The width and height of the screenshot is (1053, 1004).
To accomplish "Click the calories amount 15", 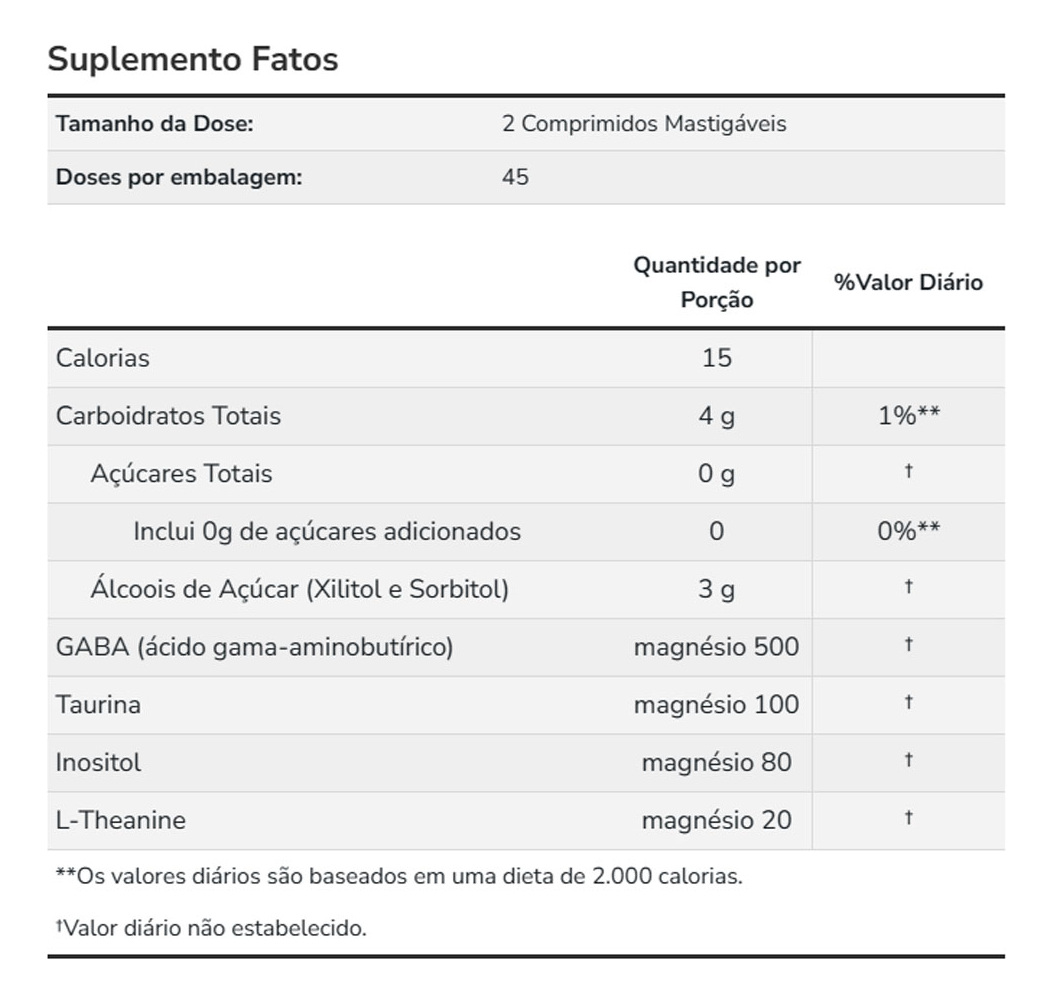I will click(x=717, y=358).
